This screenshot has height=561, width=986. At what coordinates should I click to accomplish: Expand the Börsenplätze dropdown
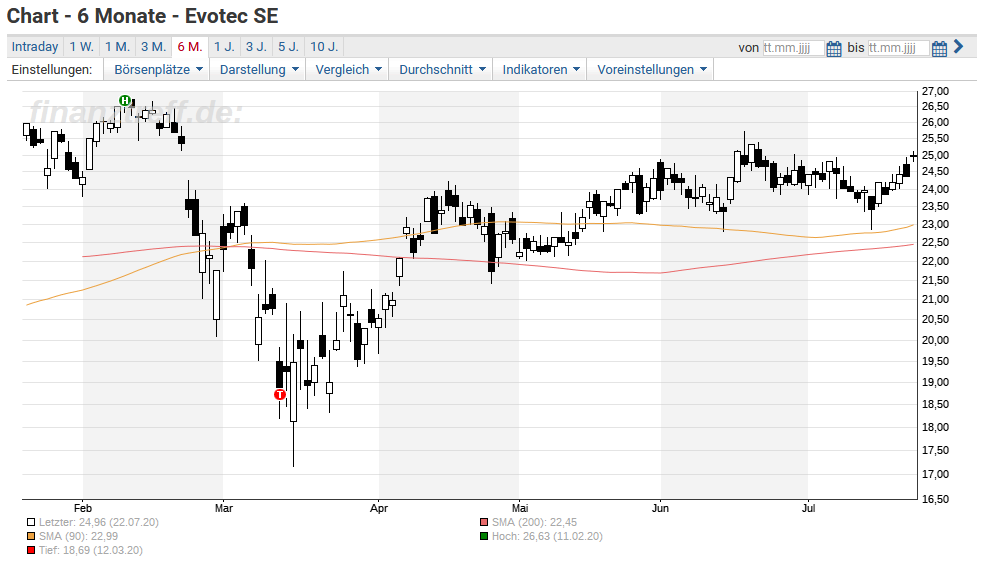(158, 70)
